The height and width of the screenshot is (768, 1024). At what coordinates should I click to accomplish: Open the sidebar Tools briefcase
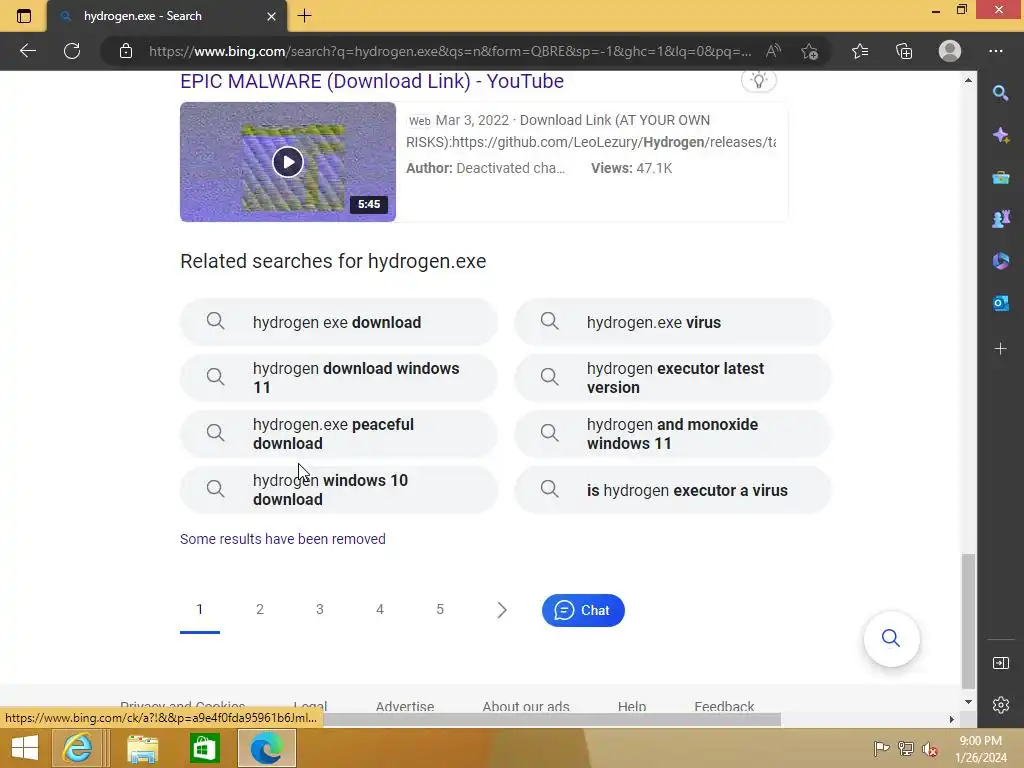[x=1000, y=177]
